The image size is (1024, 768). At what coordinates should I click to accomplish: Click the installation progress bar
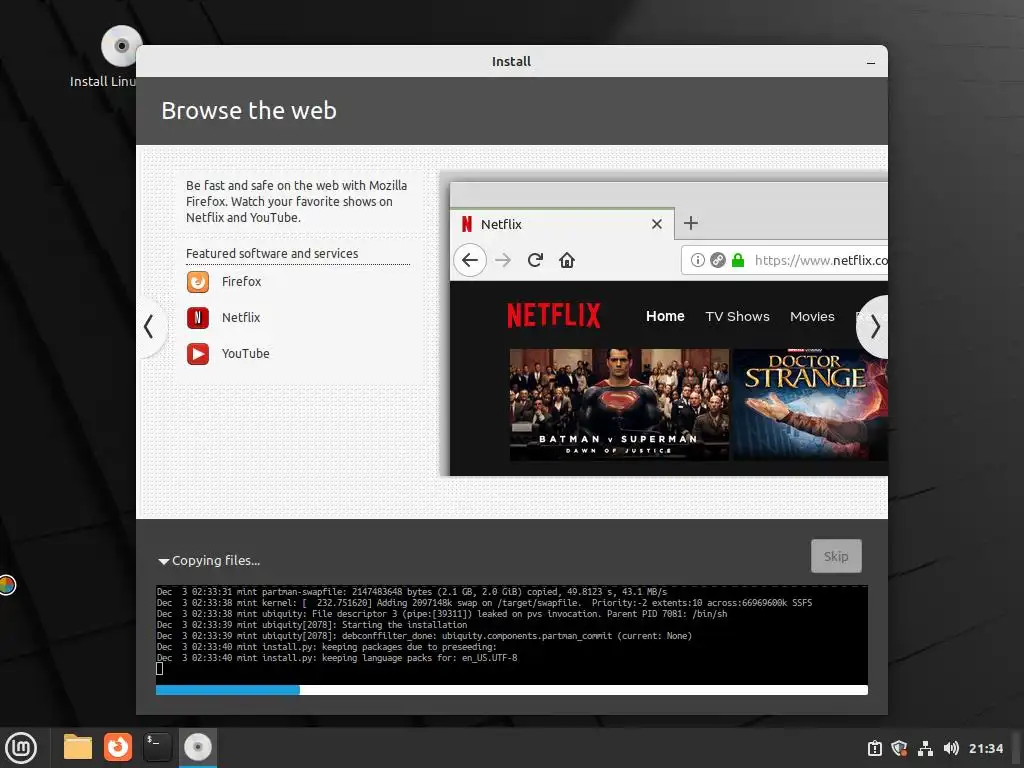tap(511, 690)
